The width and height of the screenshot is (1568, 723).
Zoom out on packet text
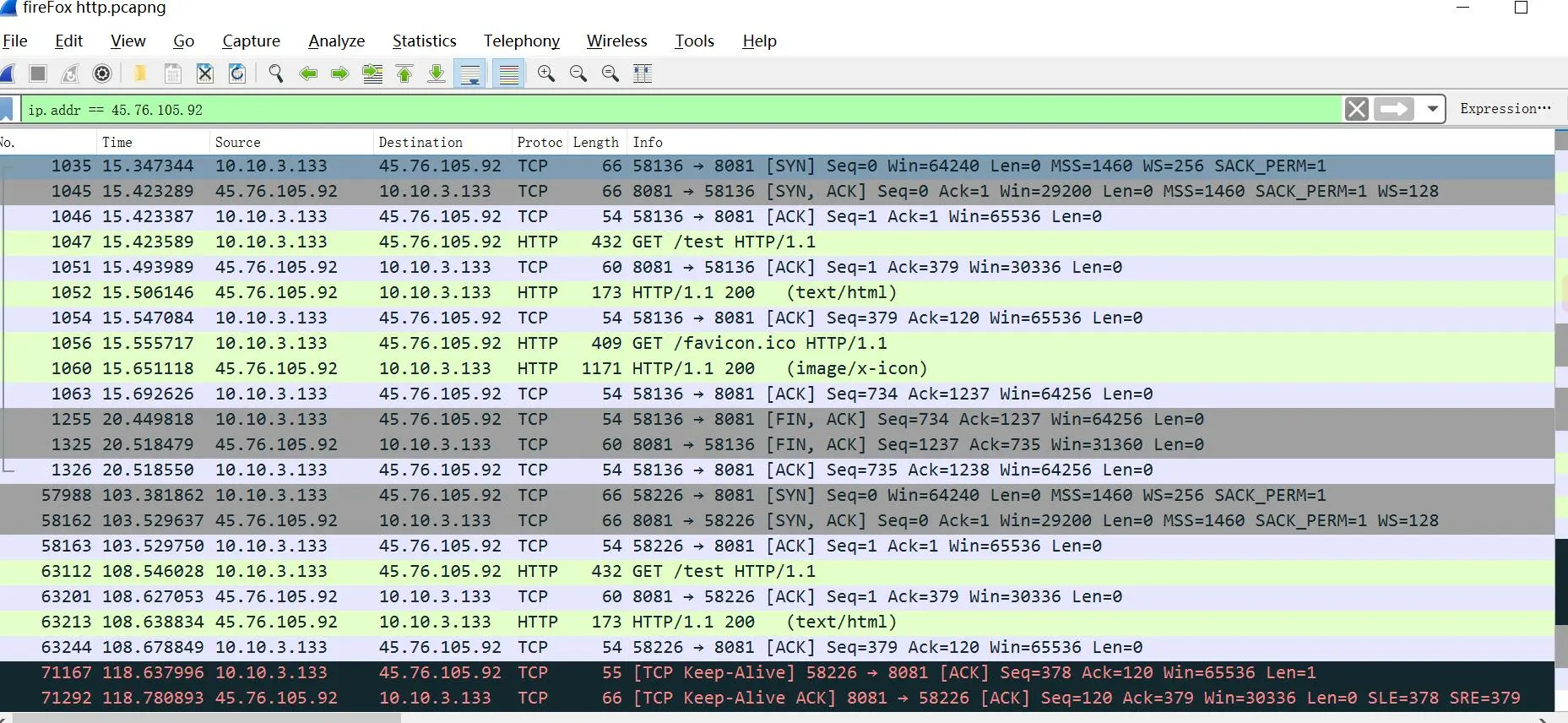pyautogui.click(x=578, y=73)
